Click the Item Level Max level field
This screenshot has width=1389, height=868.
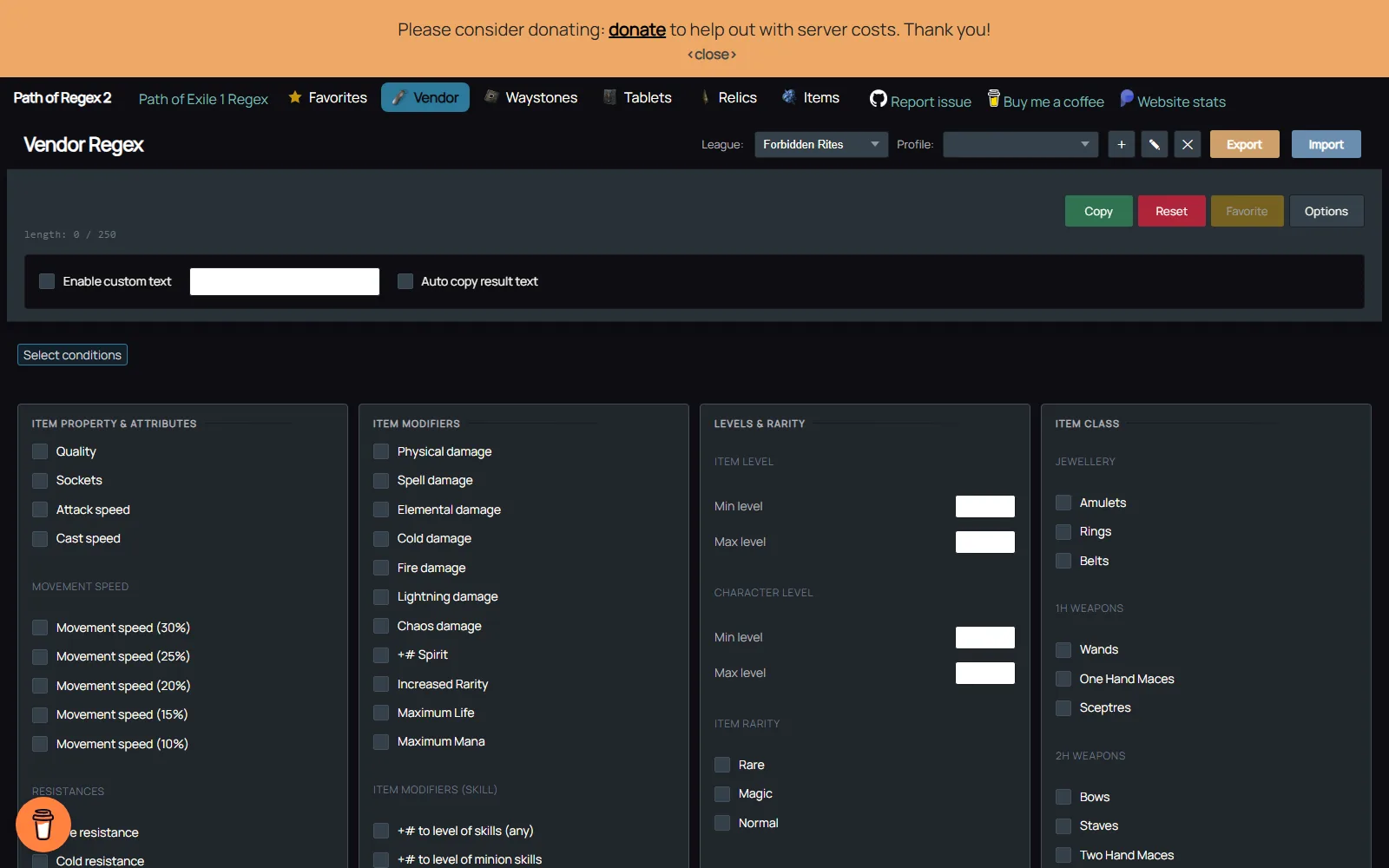click(985, 542)
